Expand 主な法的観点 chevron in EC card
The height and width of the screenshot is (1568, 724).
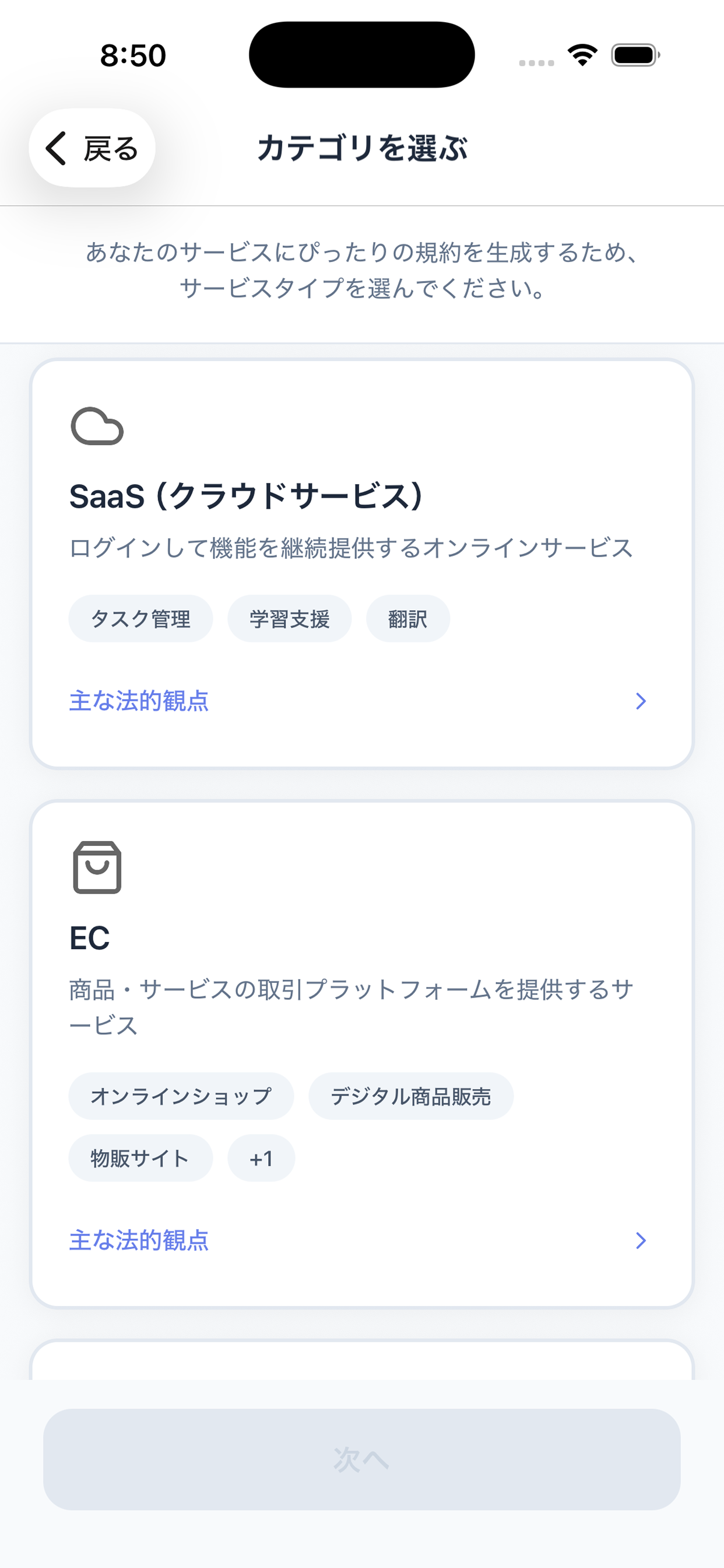[x=640, y=1241]
